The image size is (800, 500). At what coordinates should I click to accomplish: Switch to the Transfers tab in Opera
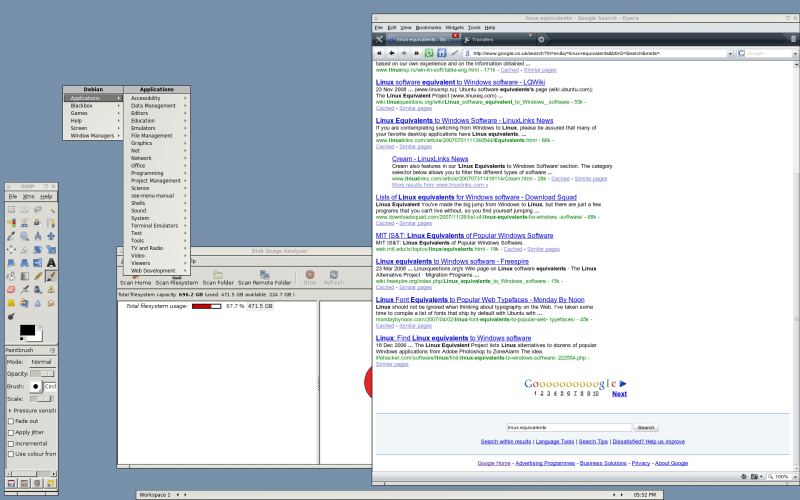pos(497,39)
